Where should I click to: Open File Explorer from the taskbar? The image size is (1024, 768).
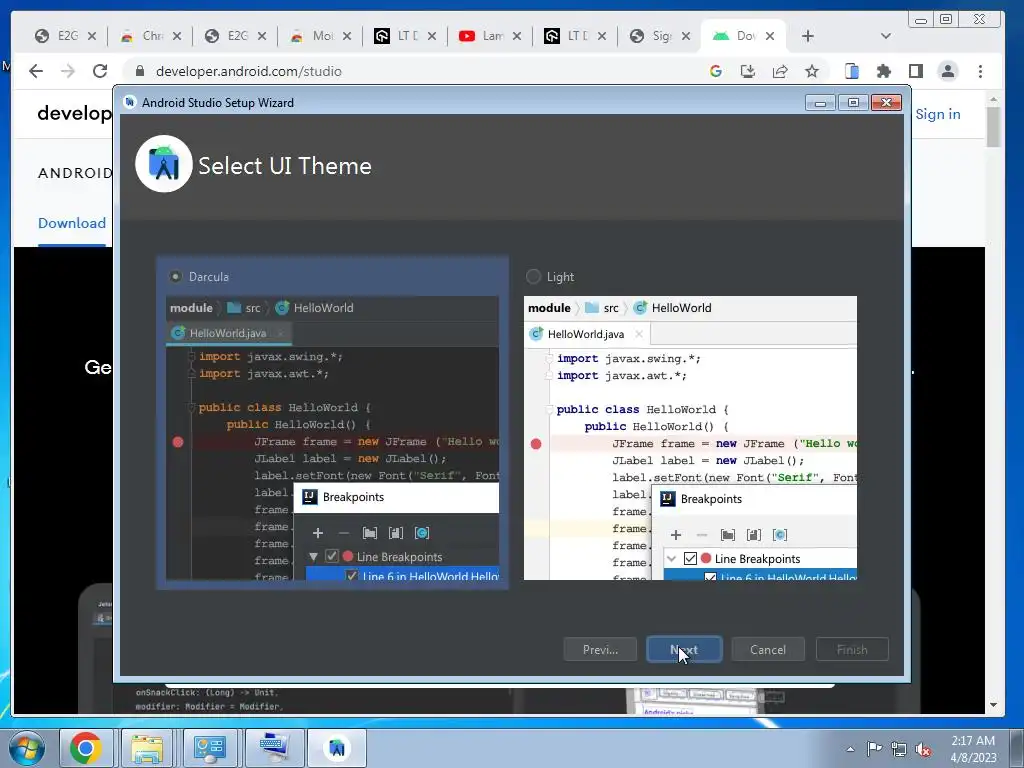coord(146,748)
